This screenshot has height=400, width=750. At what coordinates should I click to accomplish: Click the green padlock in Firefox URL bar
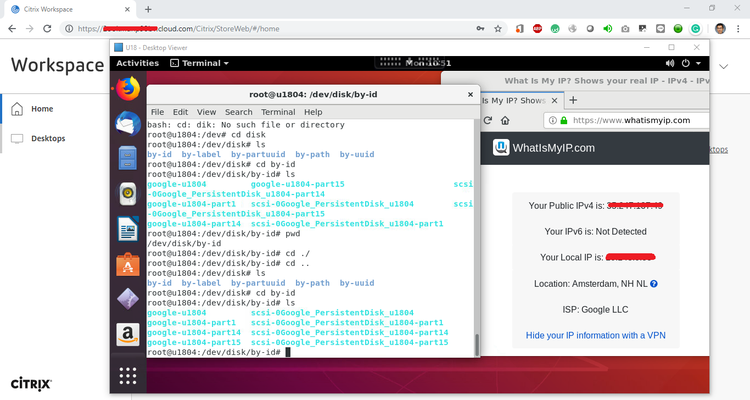click(x=563, y=121)
